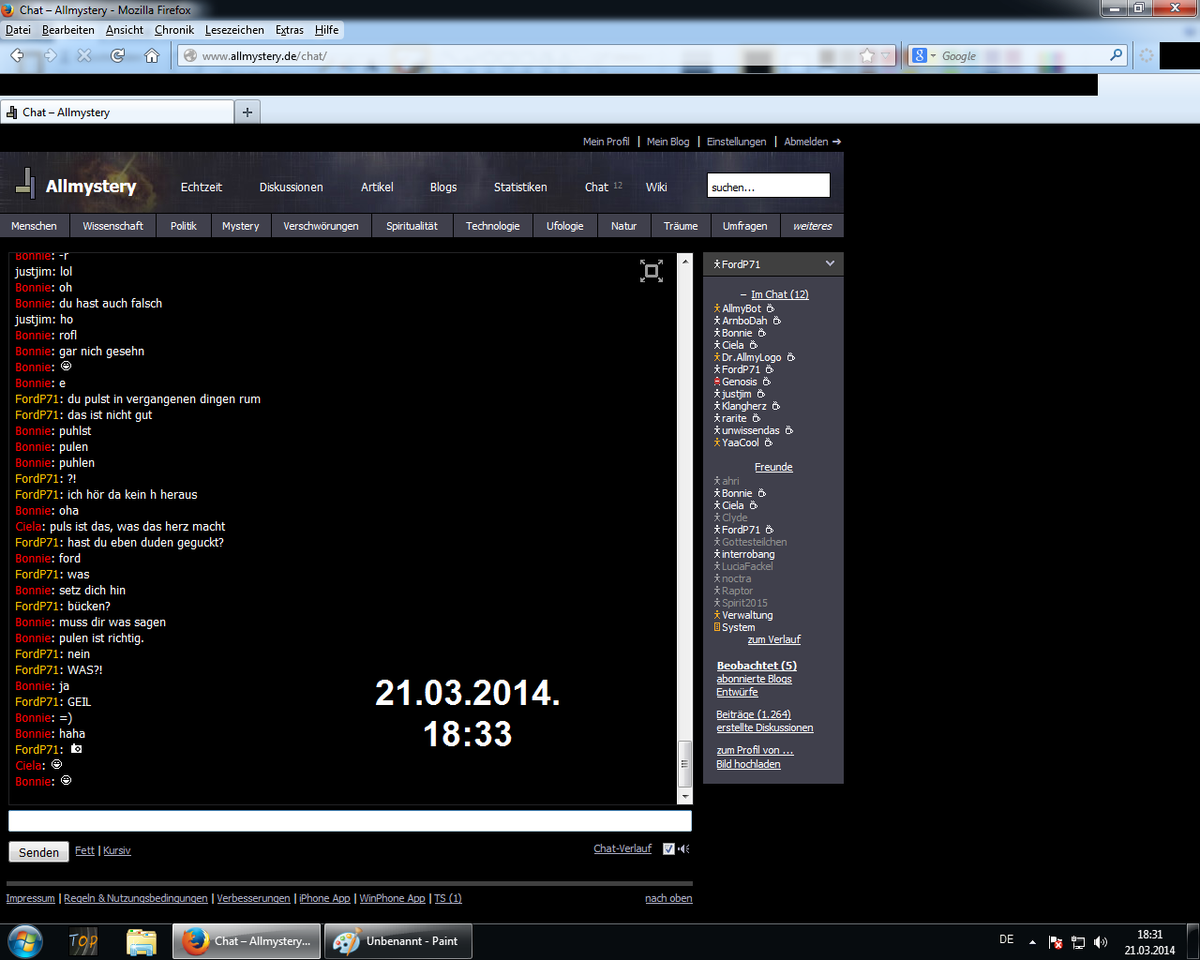Click the mug icon beside AllmyBot
The width and height of the screenshot is (1200, 960).
[770, 309]
